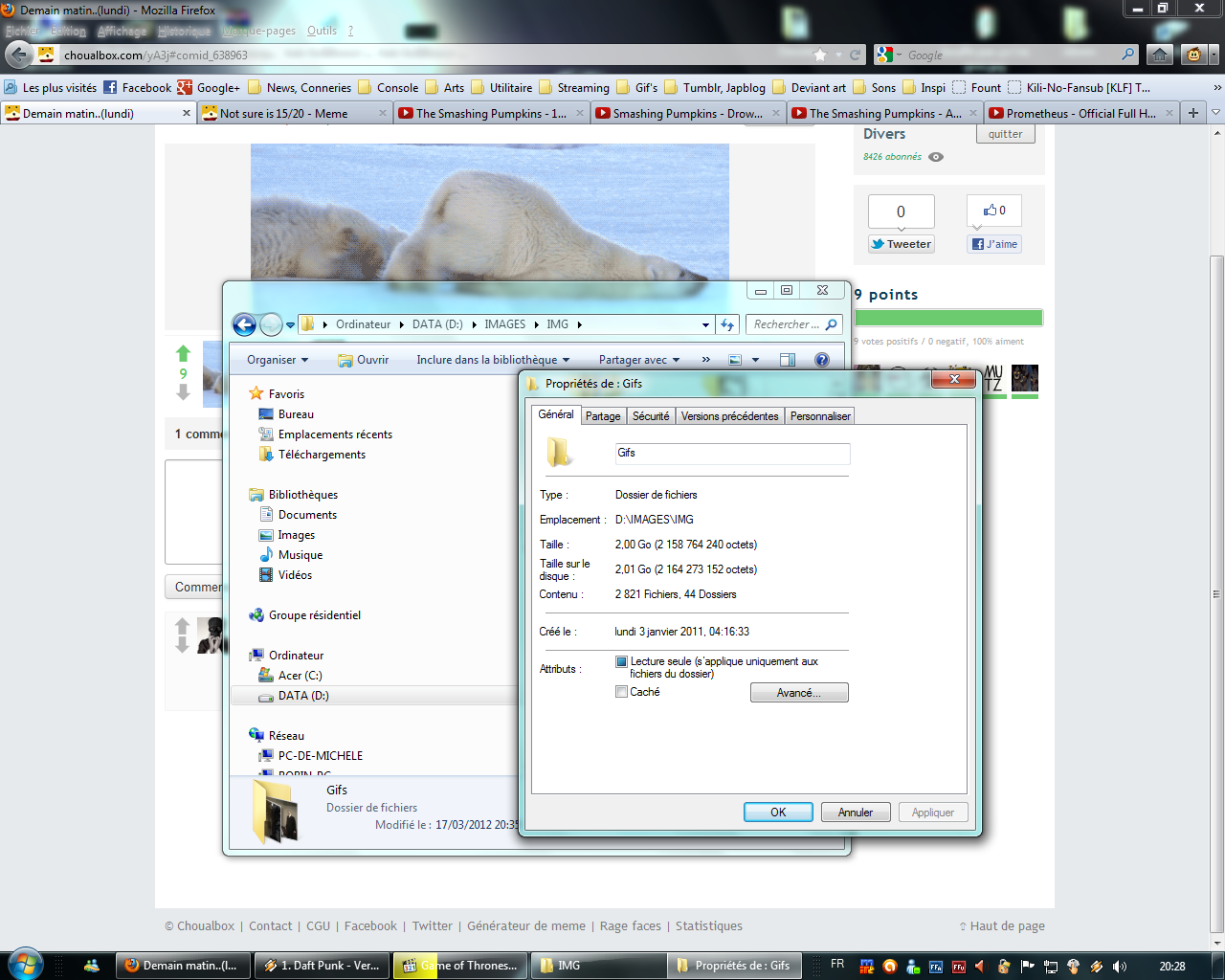Click search magnifier in Google search box
Screen dimensions: 1225x980
click(1128, 55)
